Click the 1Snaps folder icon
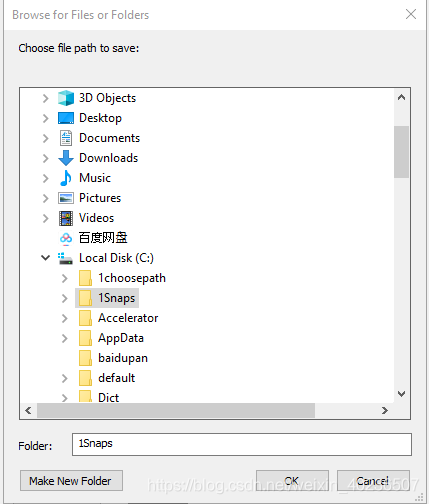 point(85,298)
